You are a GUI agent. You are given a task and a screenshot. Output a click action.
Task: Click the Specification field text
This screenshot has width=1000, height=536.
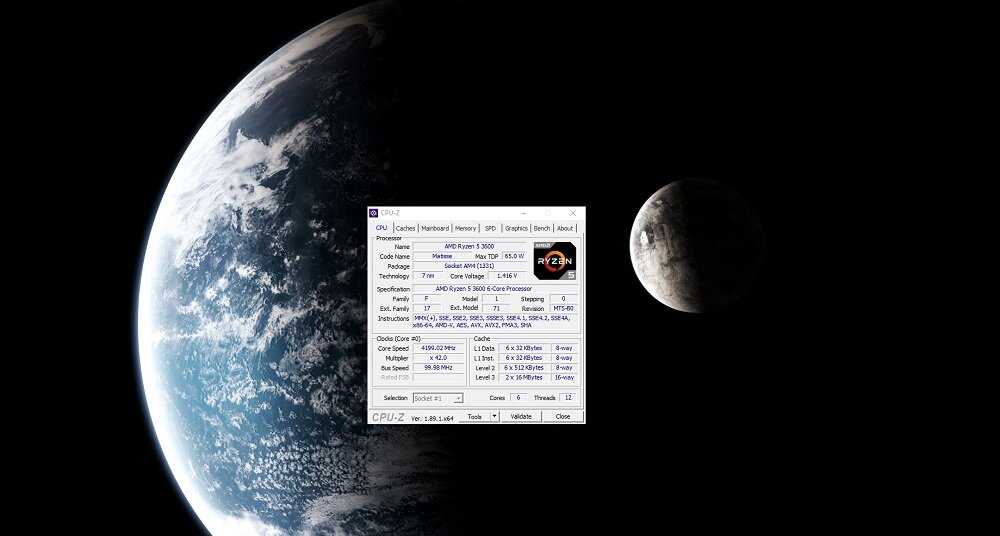[496, 289]
